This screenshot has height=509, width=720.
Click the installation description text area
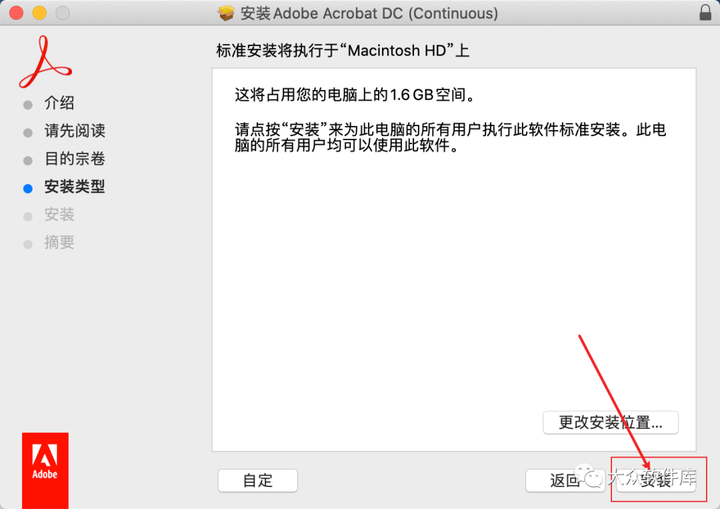point(454,260)
